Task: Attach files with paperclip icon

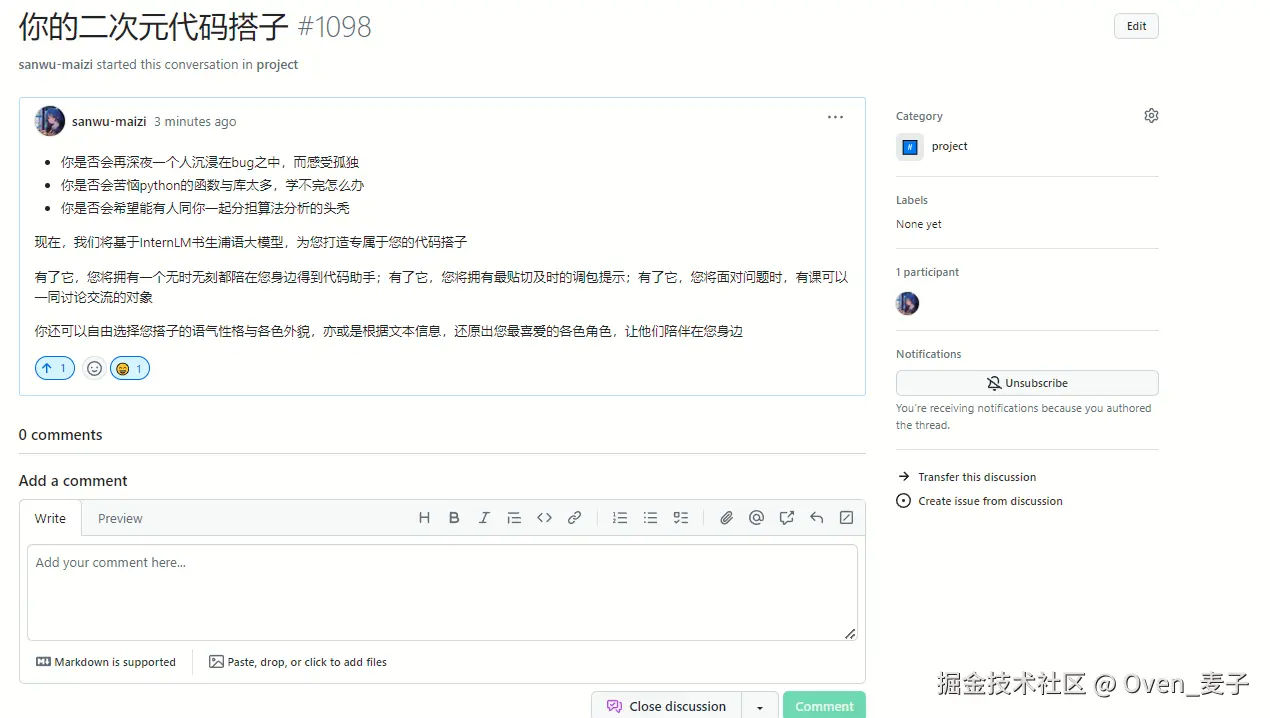Action: (x=727, y=518)
